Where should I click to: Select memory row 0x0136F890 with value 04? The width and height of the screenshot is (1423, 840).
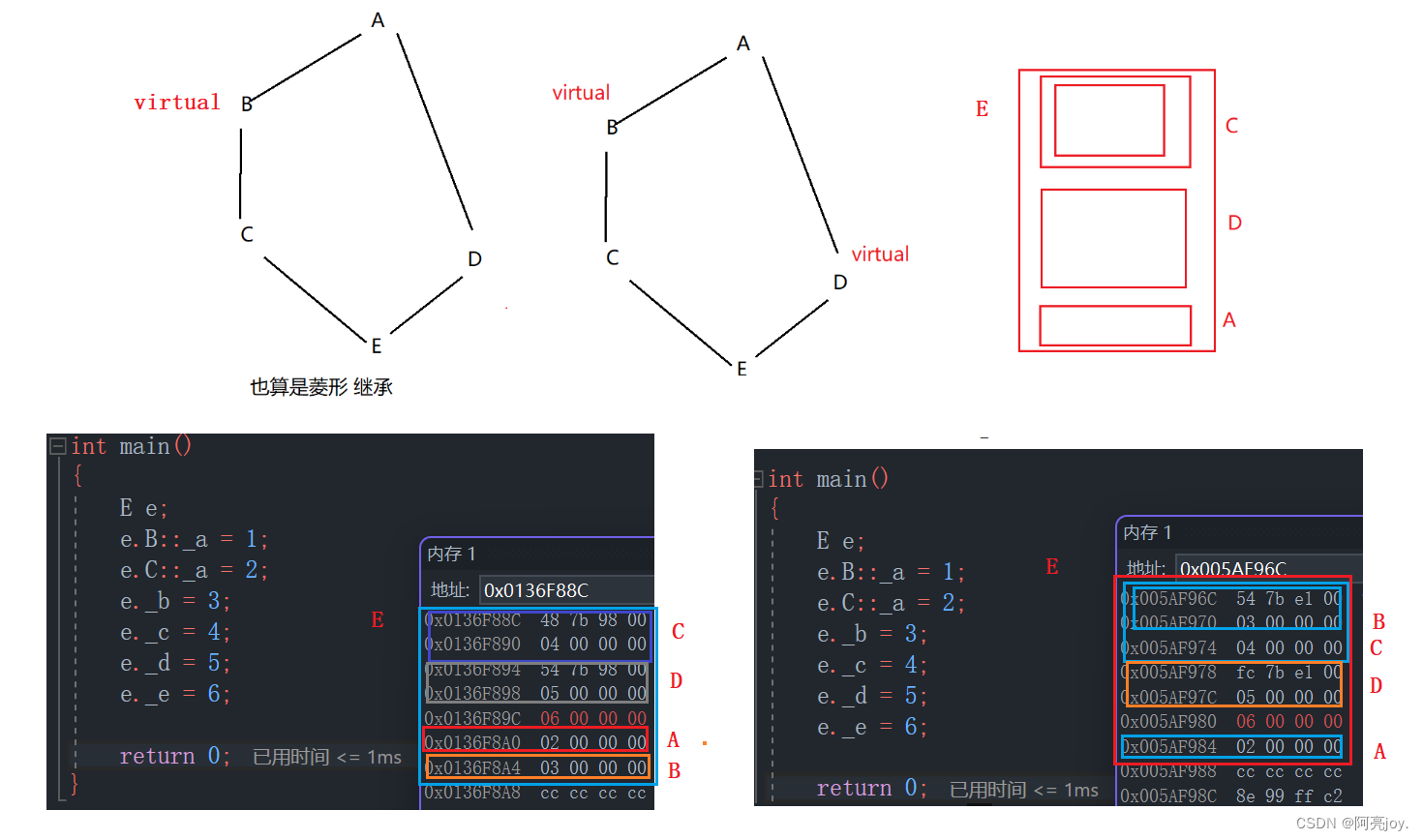[536, 645]
